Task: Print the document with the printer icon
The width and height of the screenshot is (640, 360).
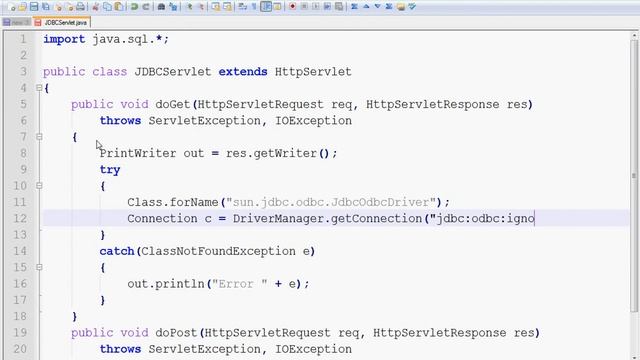Action: [x=81, y=7]
